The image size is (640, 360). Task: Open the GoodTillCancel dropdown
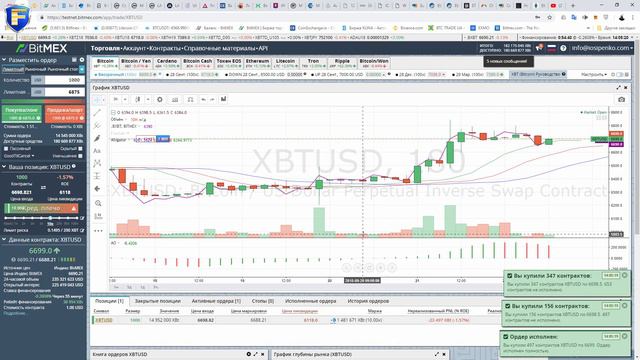[x=19, y=156]
